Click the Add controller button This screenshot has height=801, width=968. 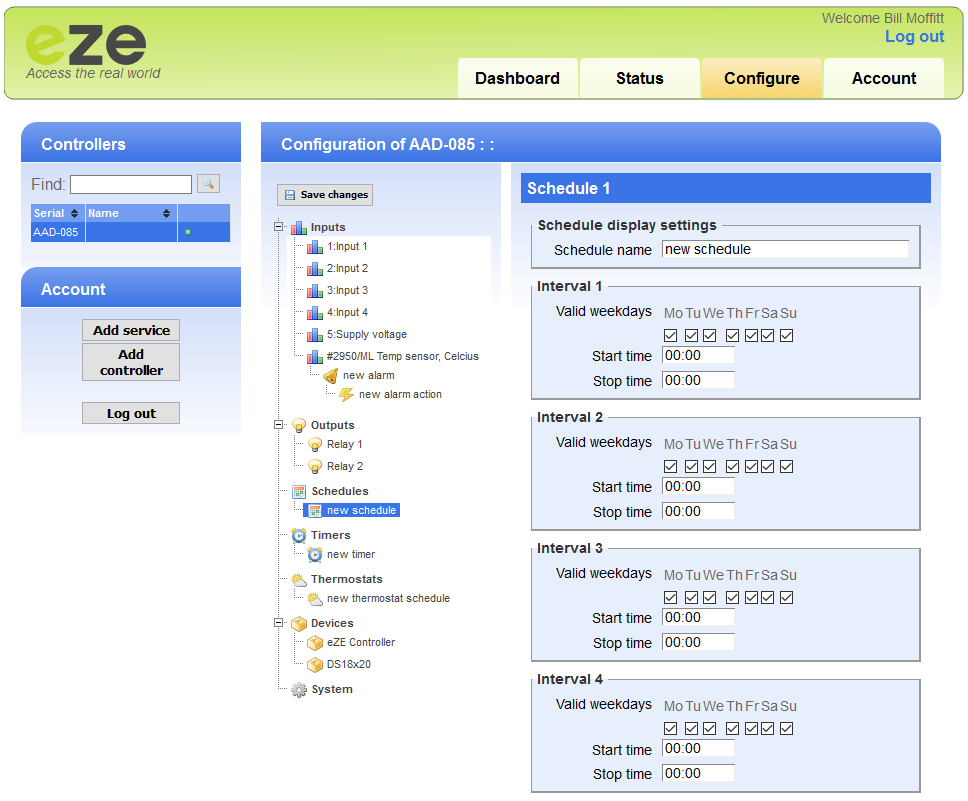[x=131, y=362]
